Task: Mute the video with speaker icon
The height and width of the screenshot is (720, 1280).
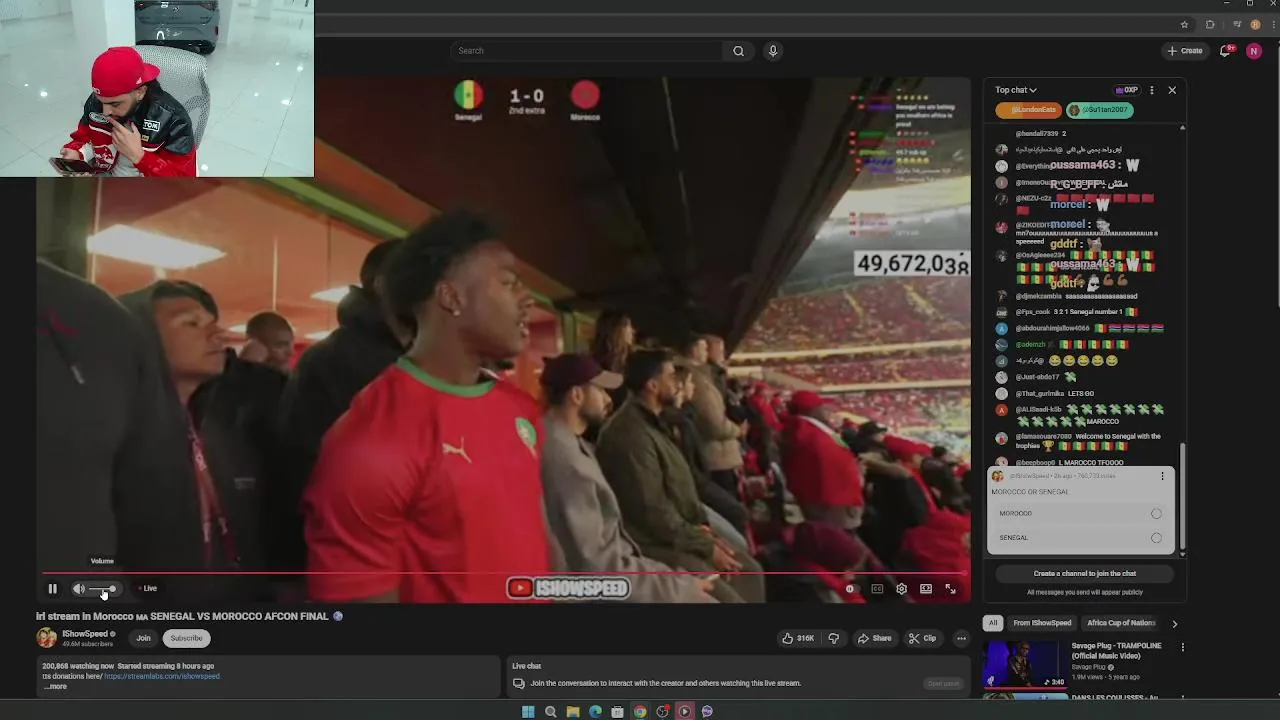Action: 79,589
